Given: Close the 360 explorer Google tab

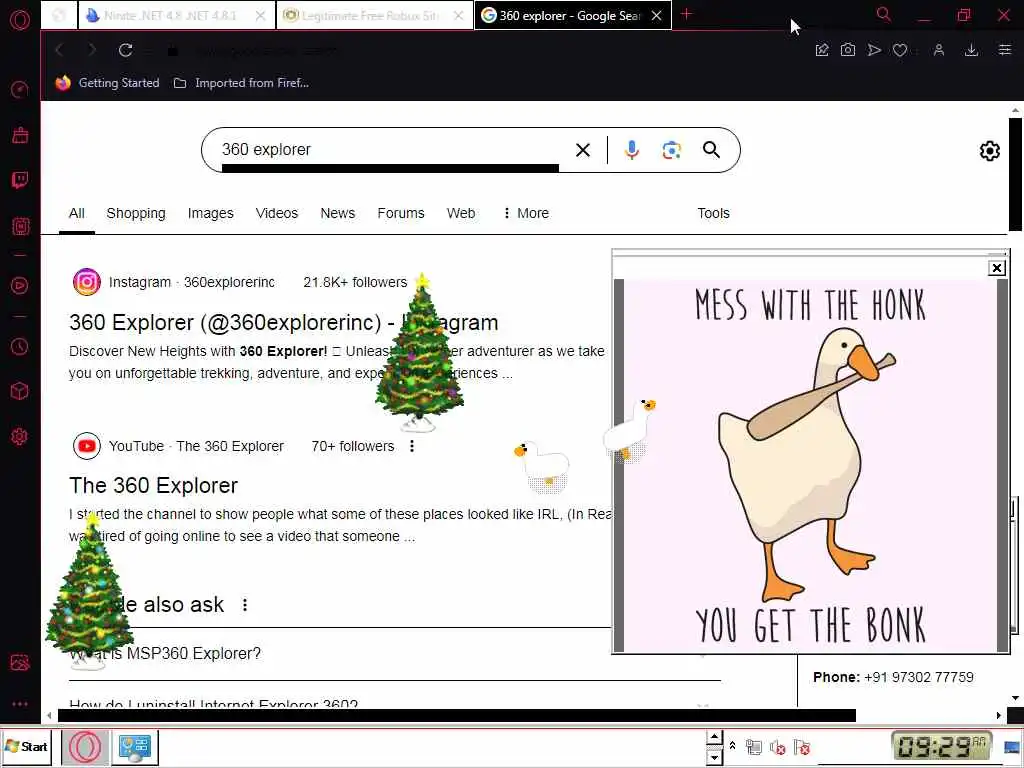Looking at the screenshot, I should (657, 16).
